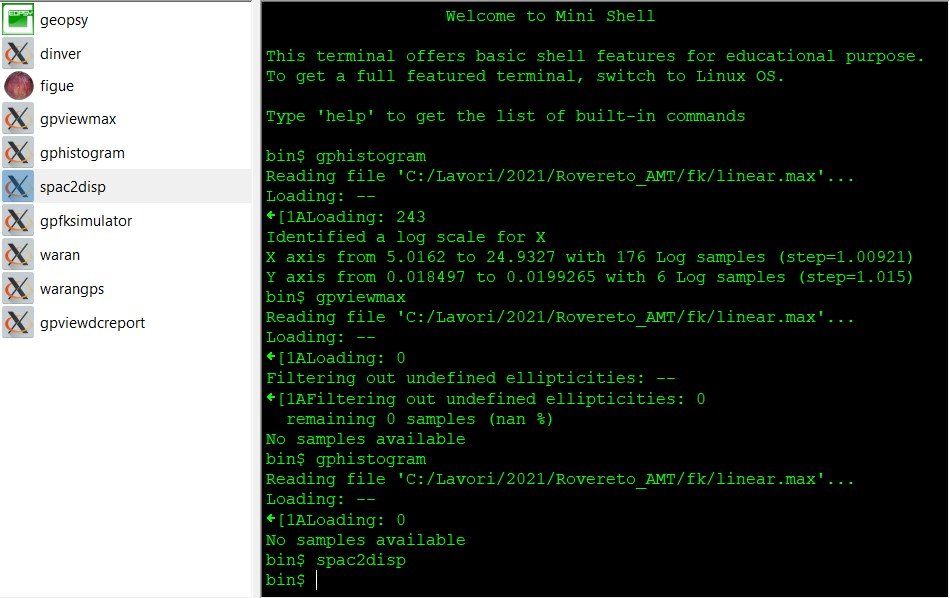950x598 pixels.
Task: Select the geopsy text label
Action: point(64,19)
